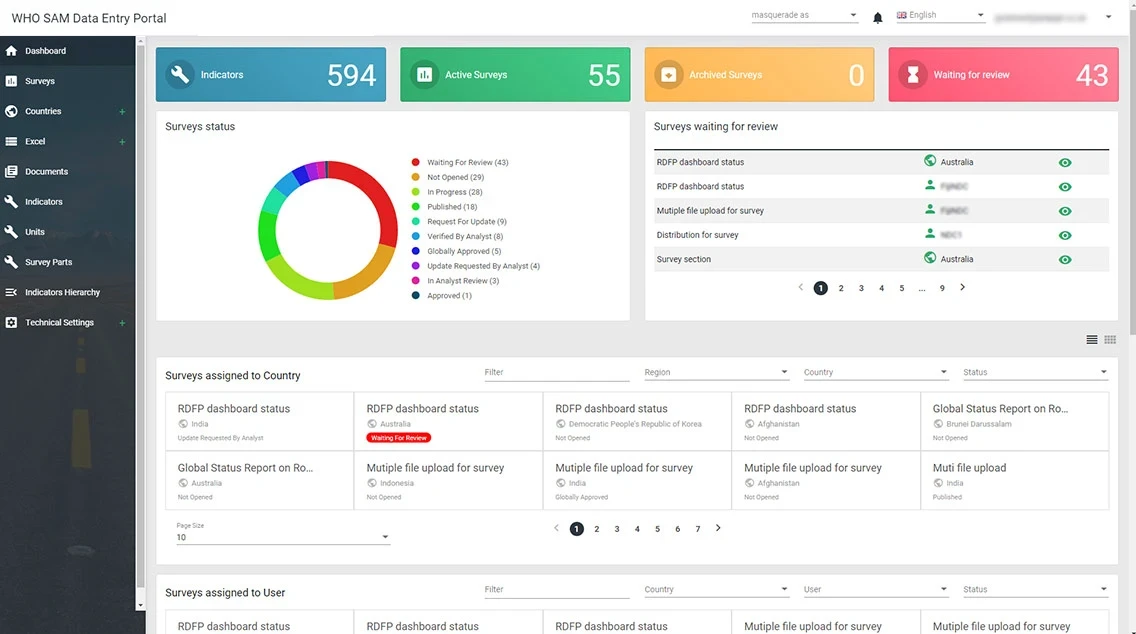The image size is (1136, 634).
Task: Click the red Waiting For Review badge
Action: (398, 438)
